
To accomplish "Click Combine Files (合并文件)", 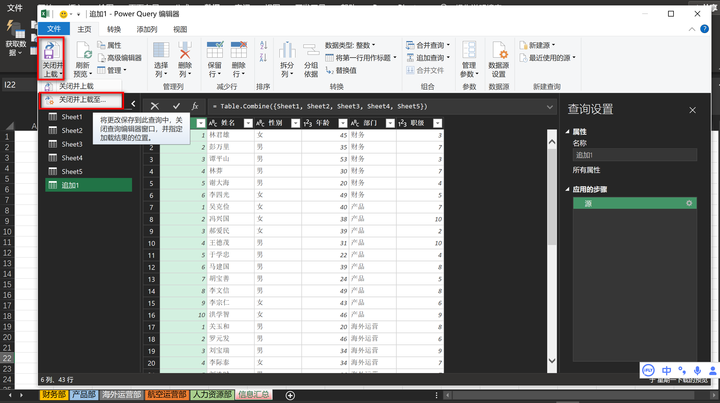I will click(425, 70).
